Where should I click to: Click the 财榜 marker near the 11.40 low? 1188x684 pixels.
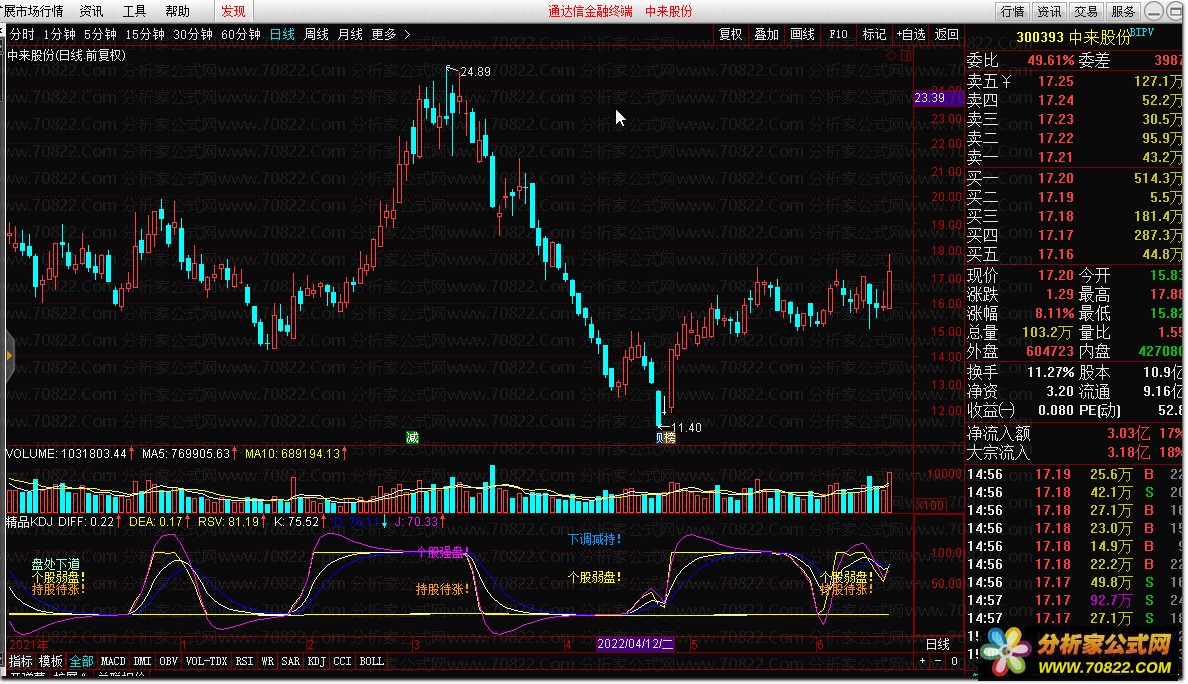665,437
